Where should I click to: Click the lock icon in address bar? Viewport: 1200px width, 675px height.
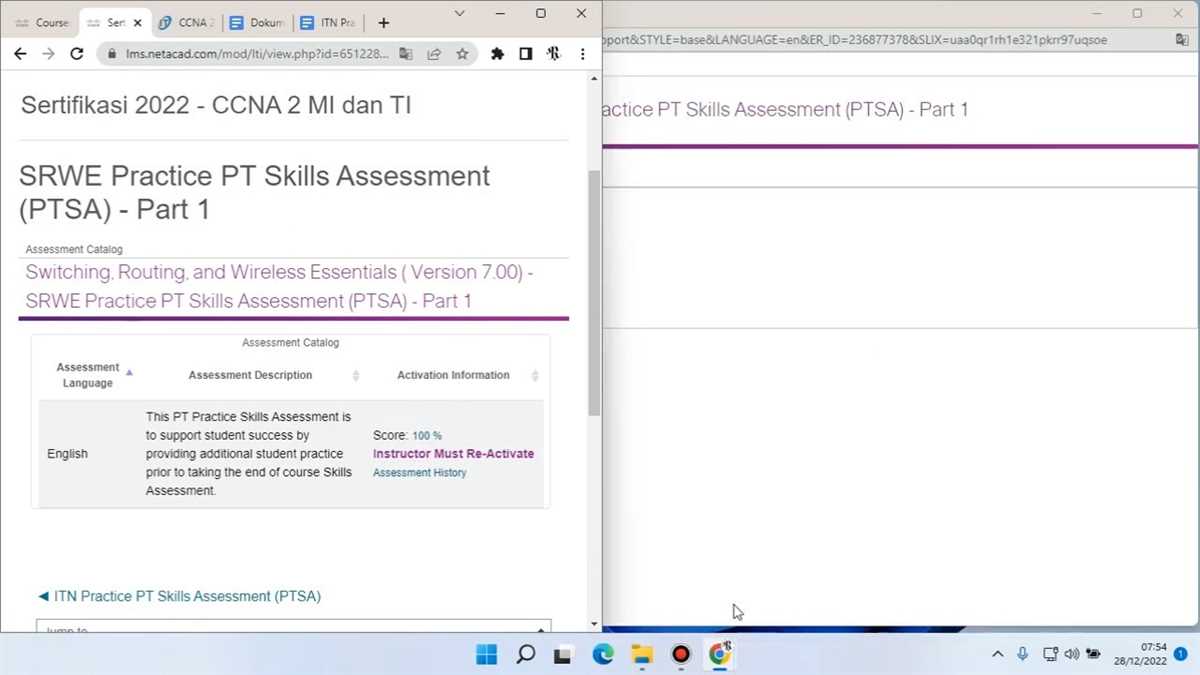coord(114,54)
